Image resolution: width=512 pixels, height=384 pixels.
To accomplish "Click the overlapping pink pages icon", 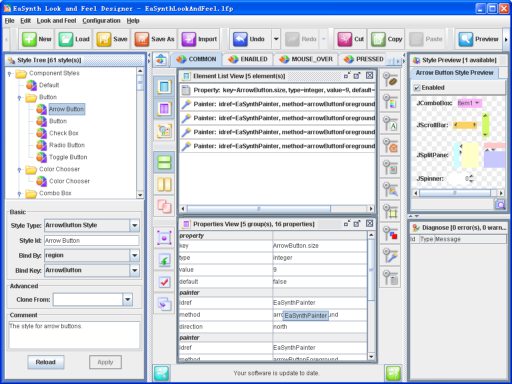I will (x=164, y=206).
